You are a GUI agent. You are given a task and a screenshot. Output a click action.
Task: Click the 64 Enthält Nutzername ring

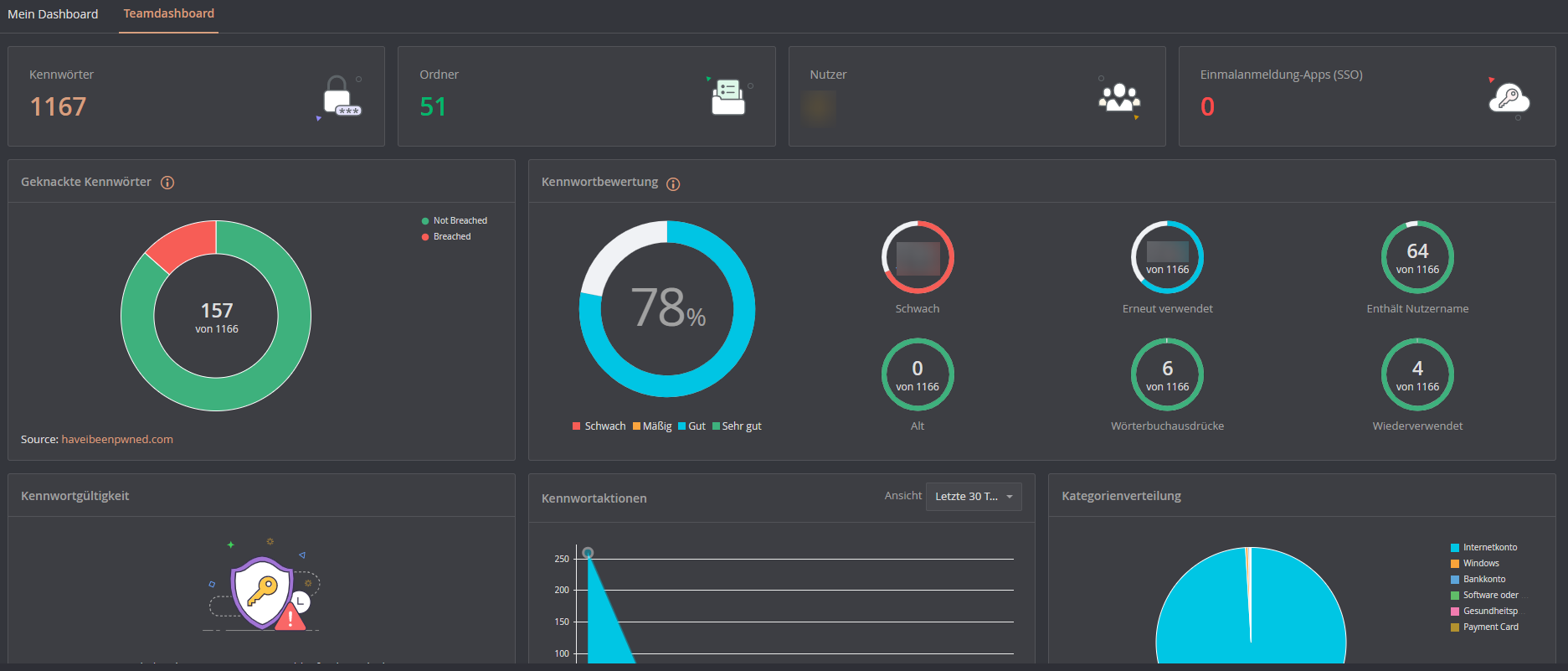point(1416,257)
